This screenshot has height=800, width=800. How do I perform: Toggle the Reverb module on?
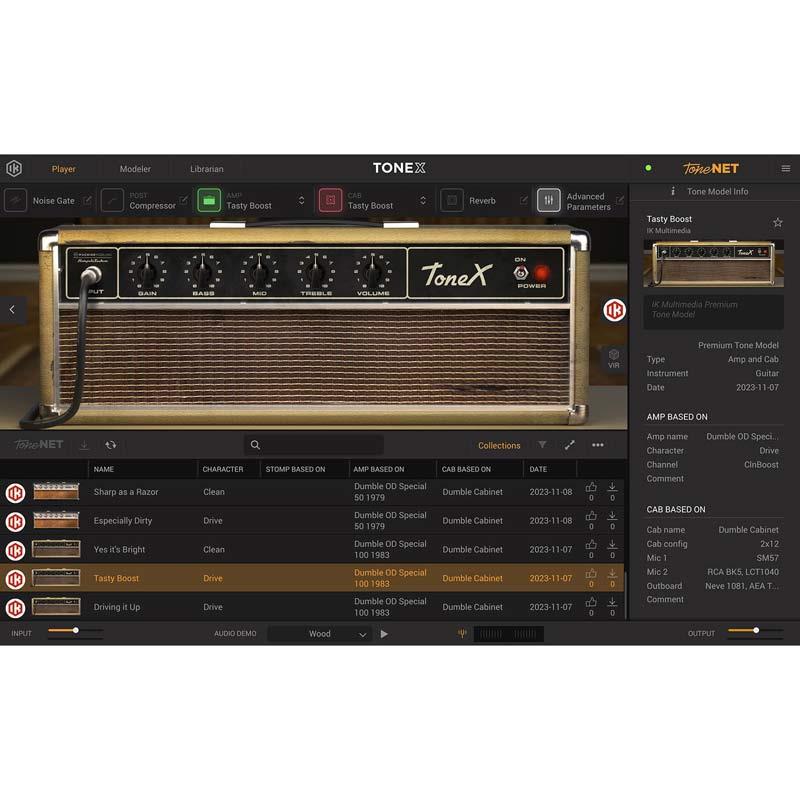point(452,200)
